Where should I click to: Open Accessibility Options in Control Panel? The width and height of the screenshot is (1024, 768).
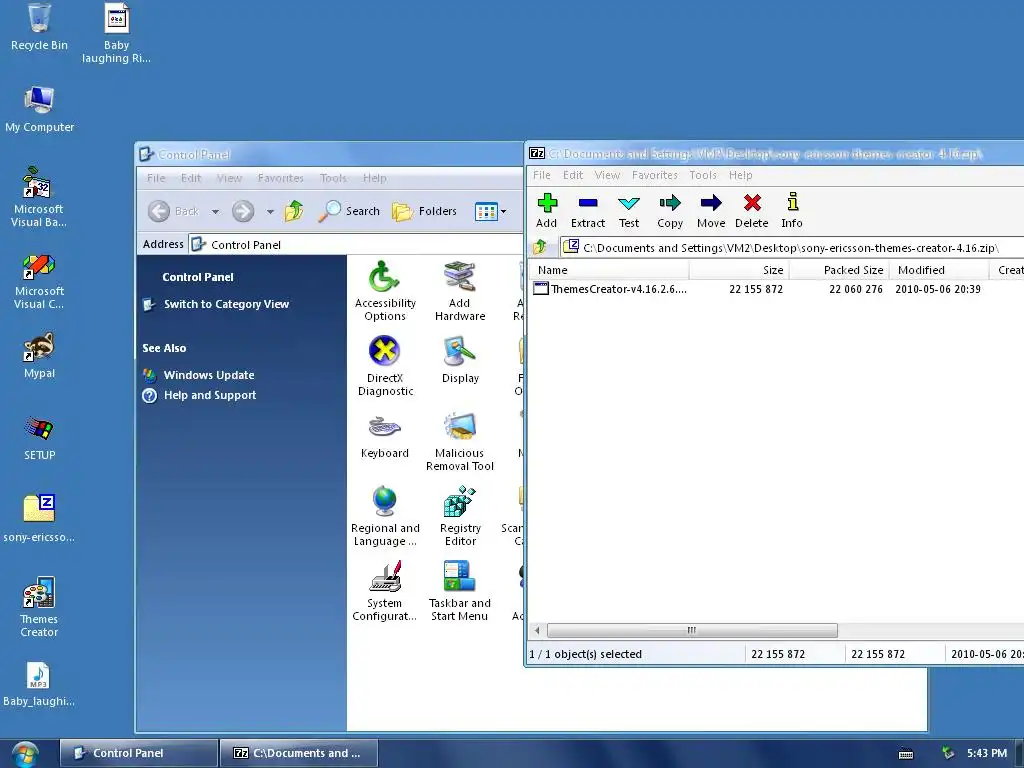(385, 291)
